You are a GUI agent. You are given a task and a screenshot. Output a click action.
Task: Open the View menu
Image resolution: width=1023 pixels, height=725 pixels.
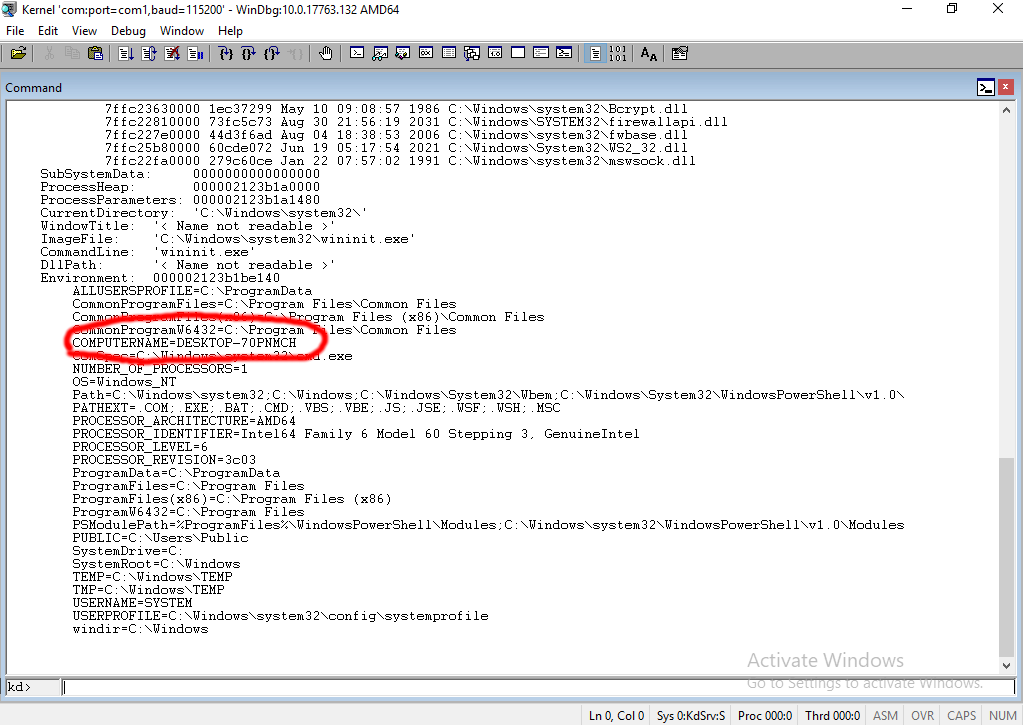pyautogui.click(x=84, y=31)
